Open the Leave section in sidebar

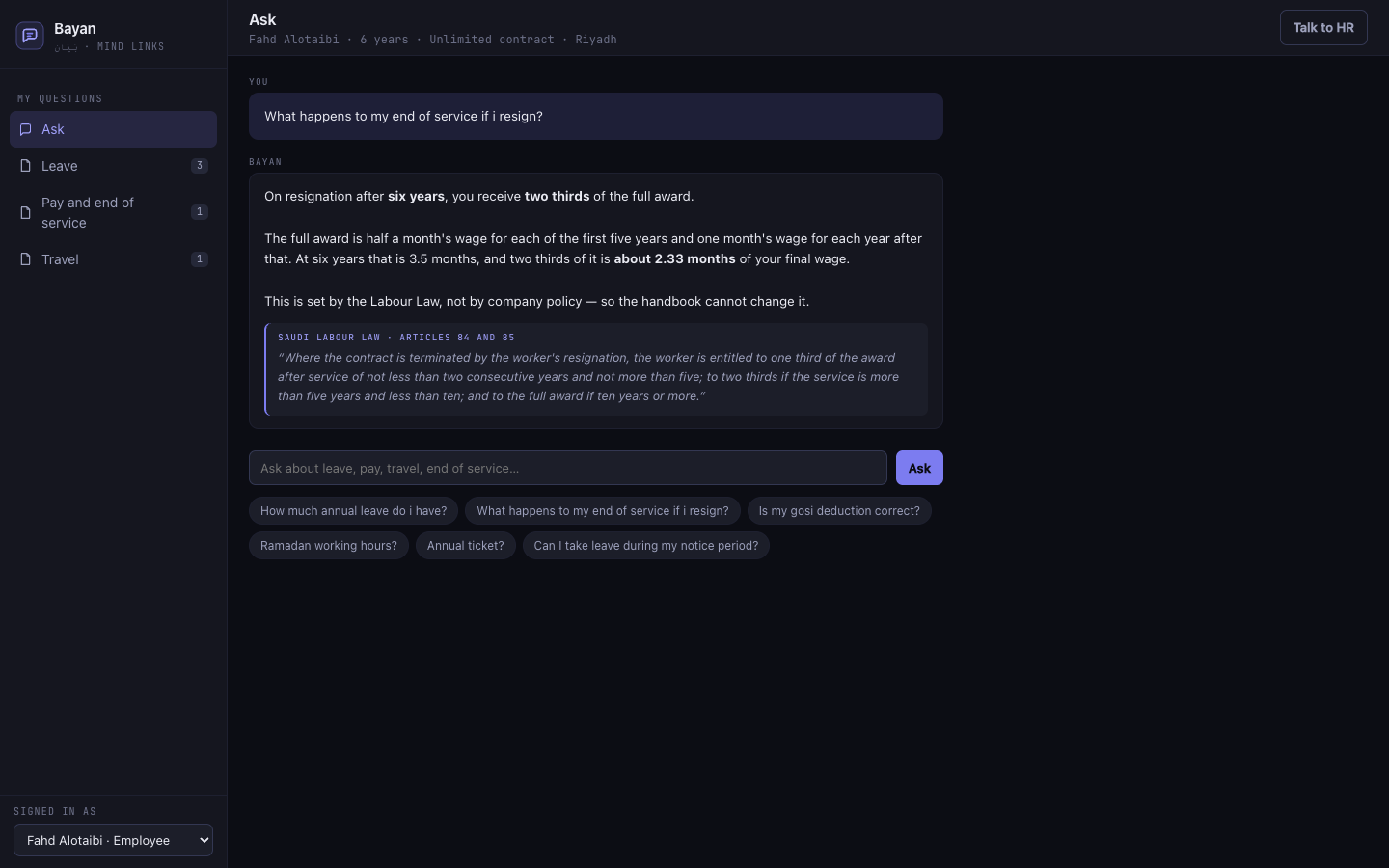coord(113,166)
